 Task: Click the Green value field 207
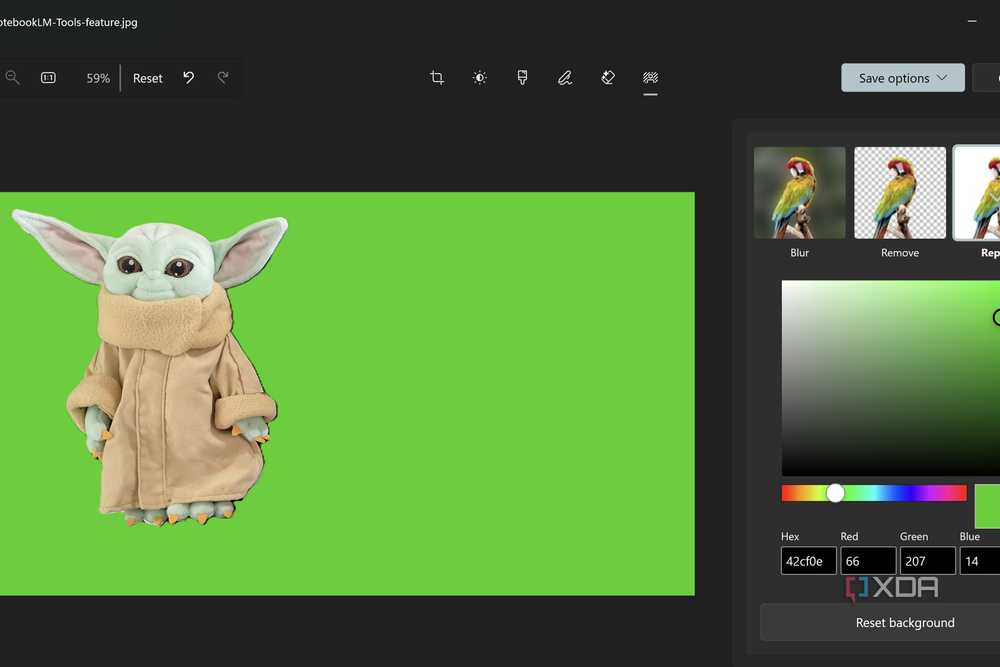(927, 561)
